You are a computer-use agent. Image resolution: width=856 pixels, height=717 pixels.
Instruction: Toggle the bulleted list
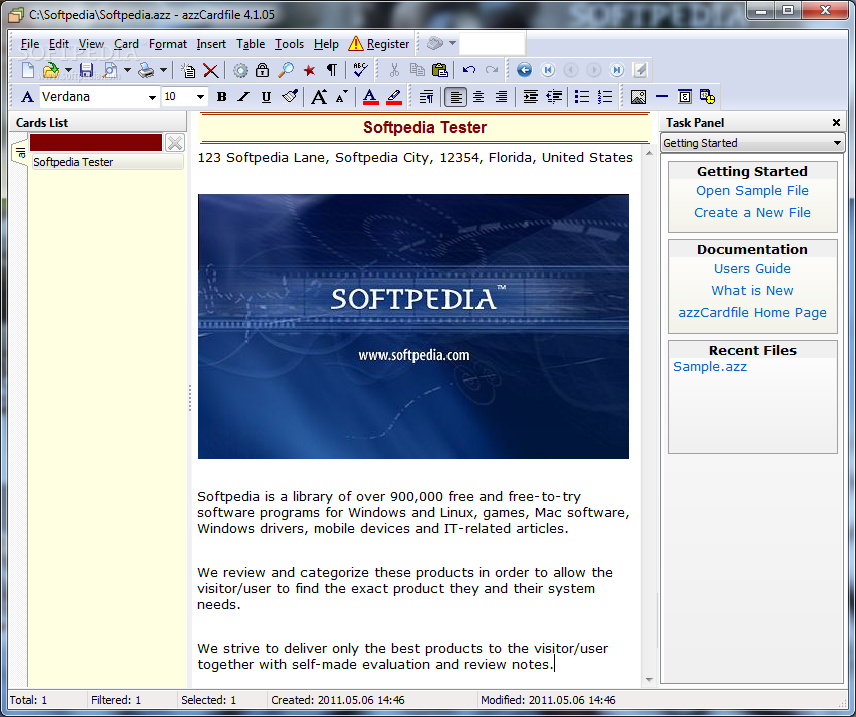coord(582,97)
